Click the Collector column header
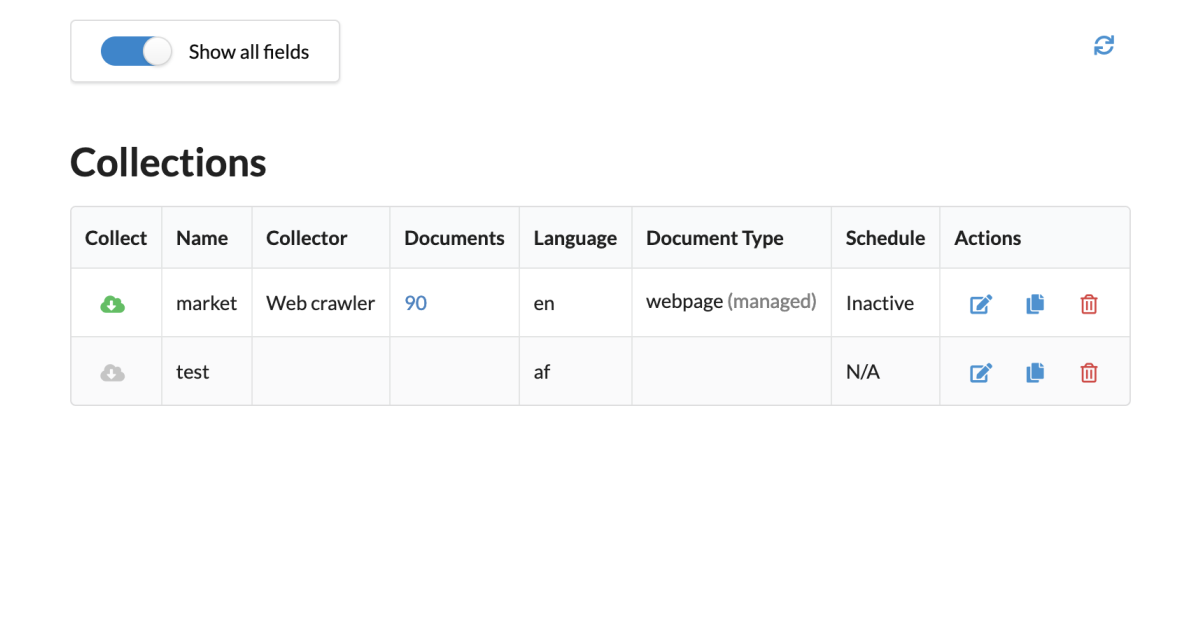 (306, 237)
